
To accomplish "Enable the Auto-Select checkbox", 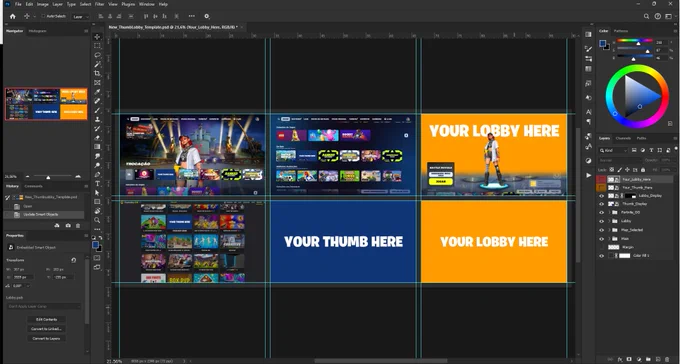I will tap(43, 16).
